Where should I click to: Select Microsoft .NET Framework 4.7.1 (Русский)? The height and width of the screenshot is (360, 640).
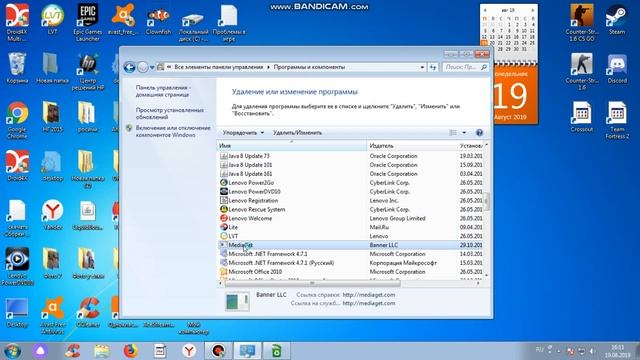click(x=351, y=263)
